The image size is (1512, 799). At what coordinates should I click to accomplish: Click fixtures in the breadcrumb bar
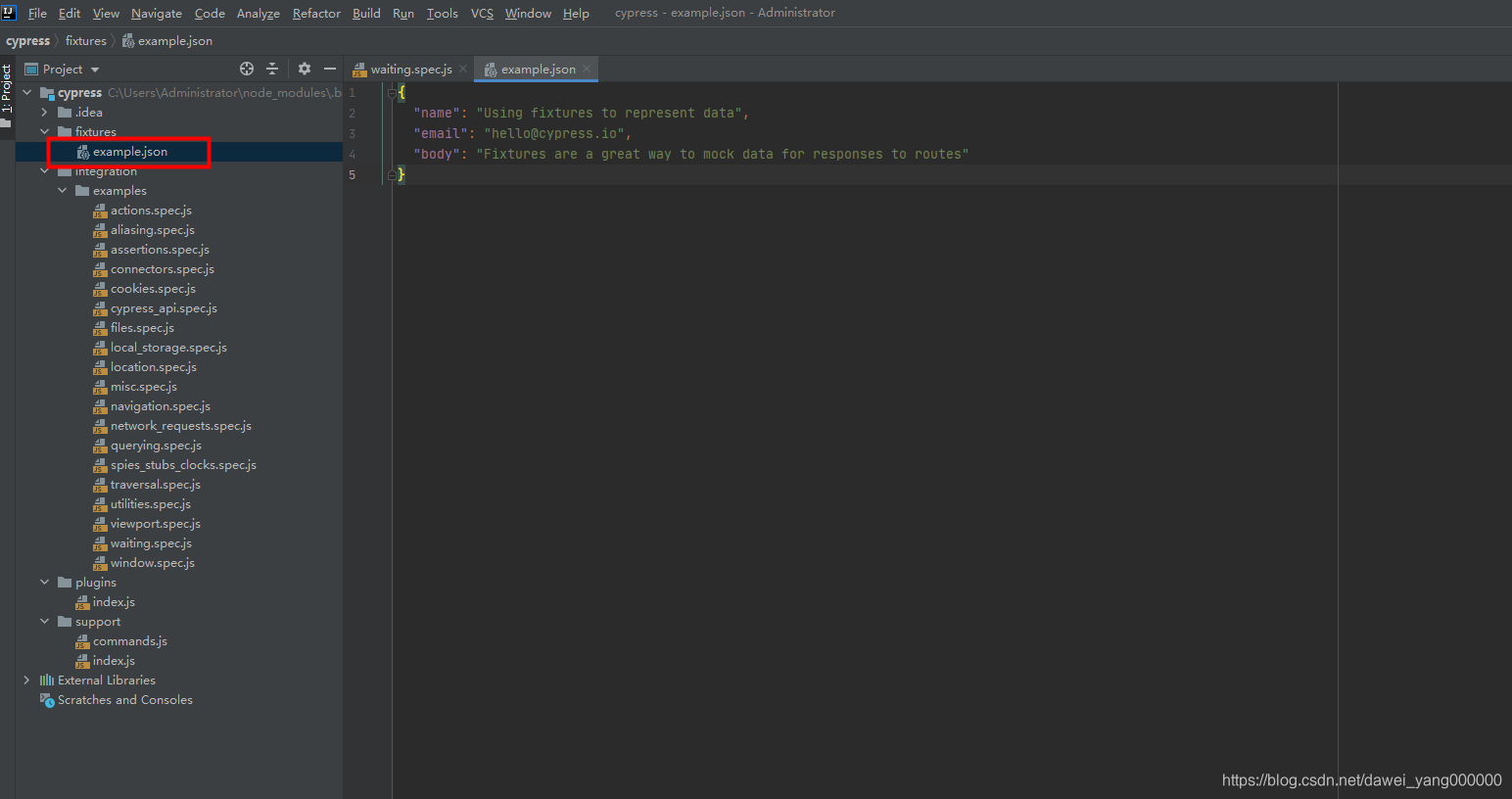pyautogui.click(x=86, y=41)
